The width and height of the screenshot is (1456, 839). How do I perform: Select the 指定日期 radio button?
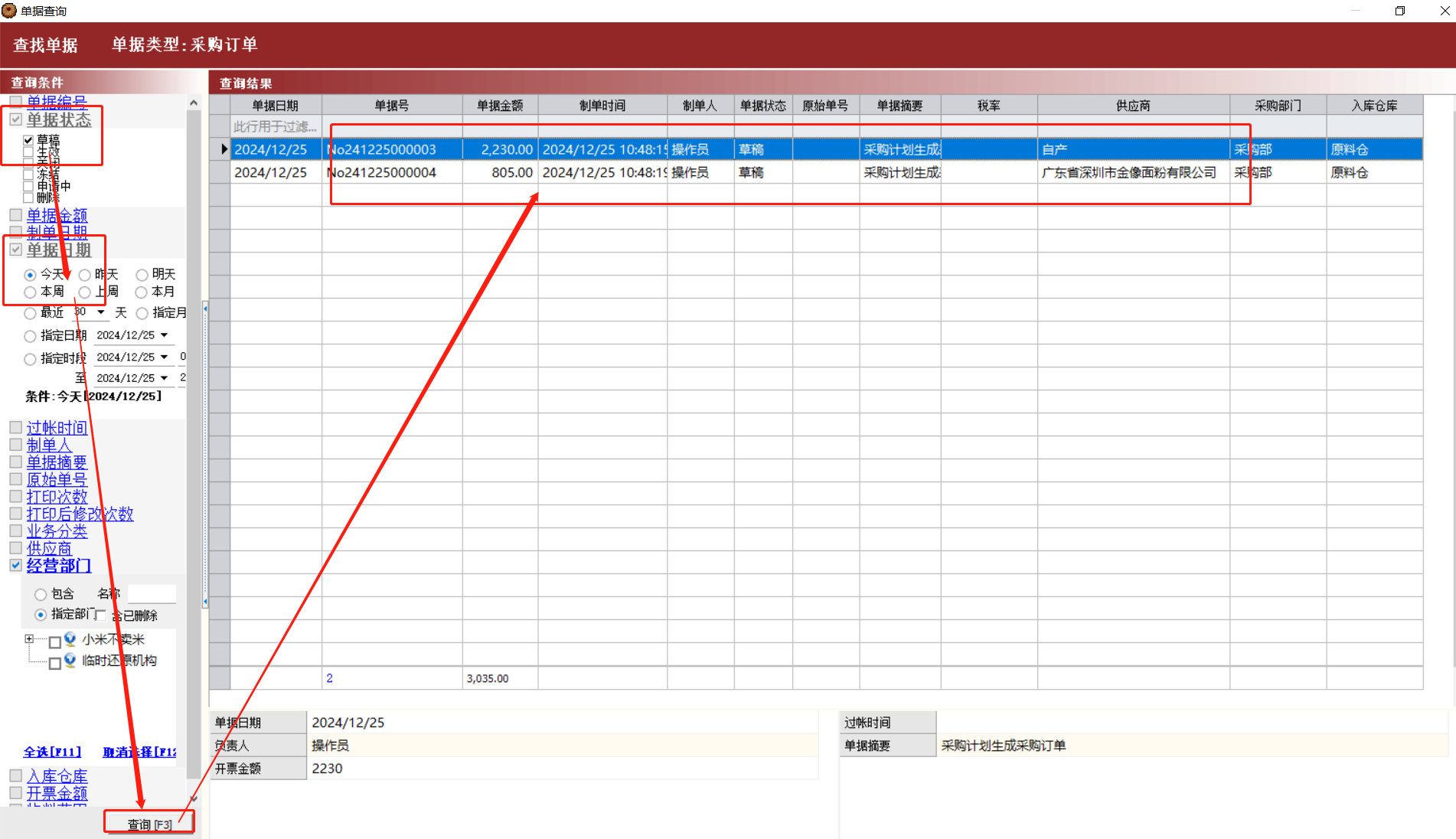pyautogui.click(x=30, y=336)
